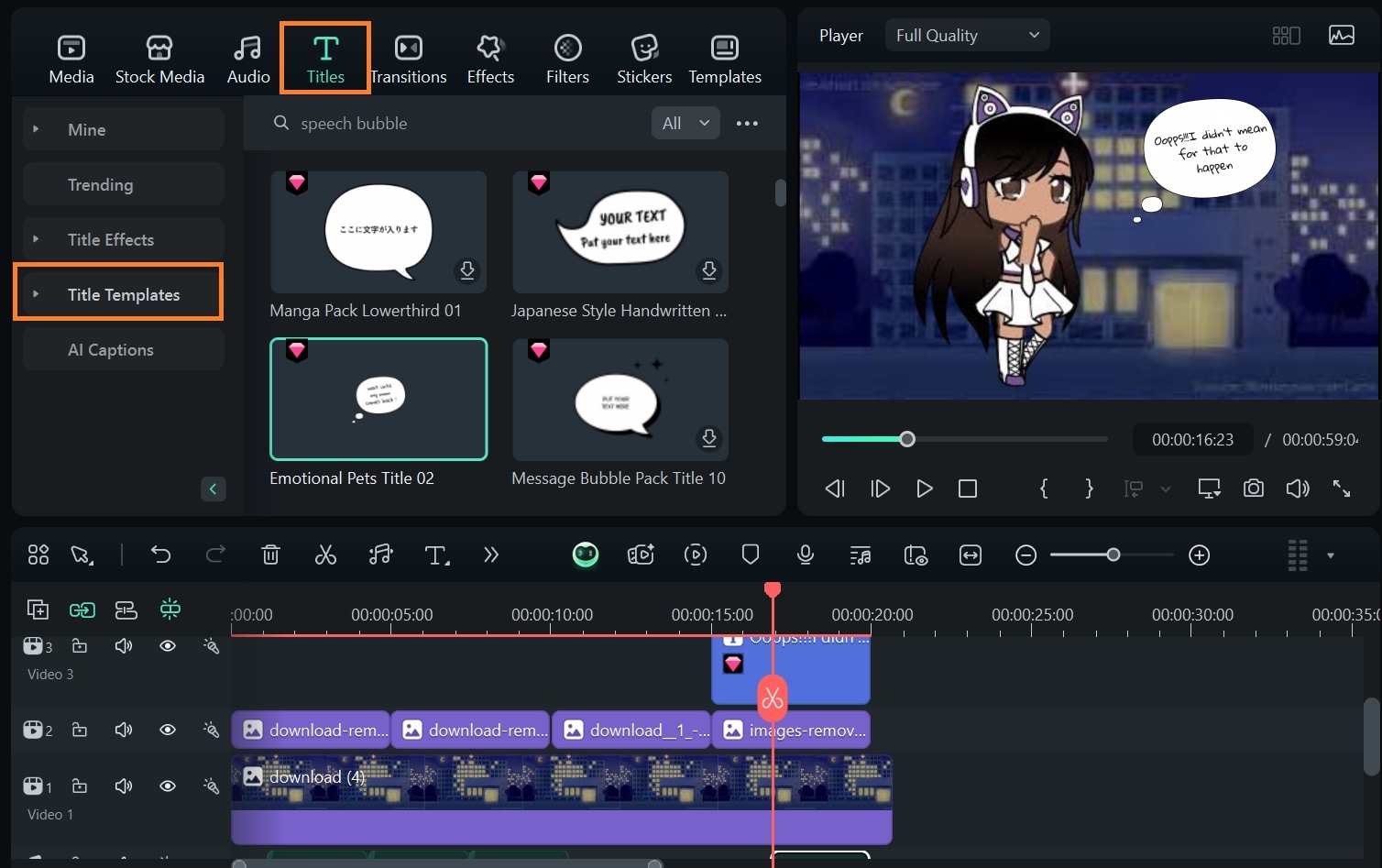Image resolution: width=1382 pixels, height=868 pixels.
Task: Lock the Video 3 track
Action: pyautogui.click(x=80, y=646)
